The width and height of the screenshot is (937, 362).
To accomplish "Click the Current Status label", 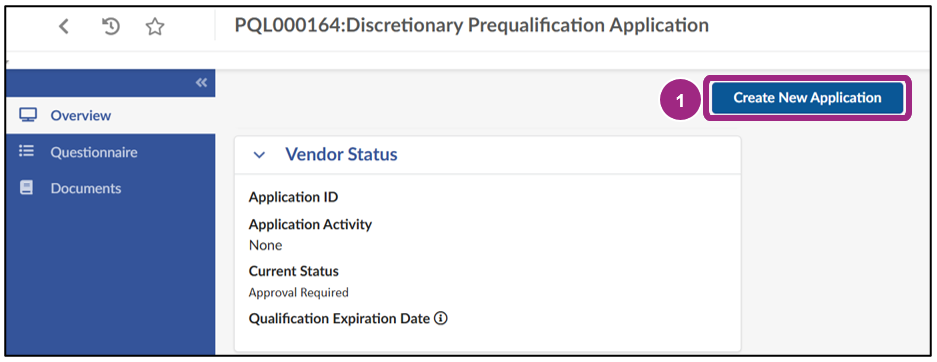I will 293,271.
